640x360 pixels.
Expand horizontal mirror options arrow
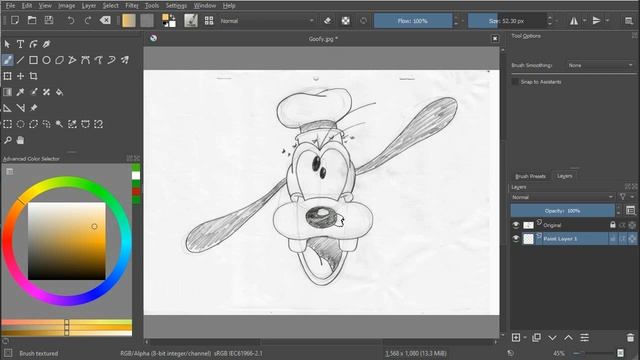584,20
